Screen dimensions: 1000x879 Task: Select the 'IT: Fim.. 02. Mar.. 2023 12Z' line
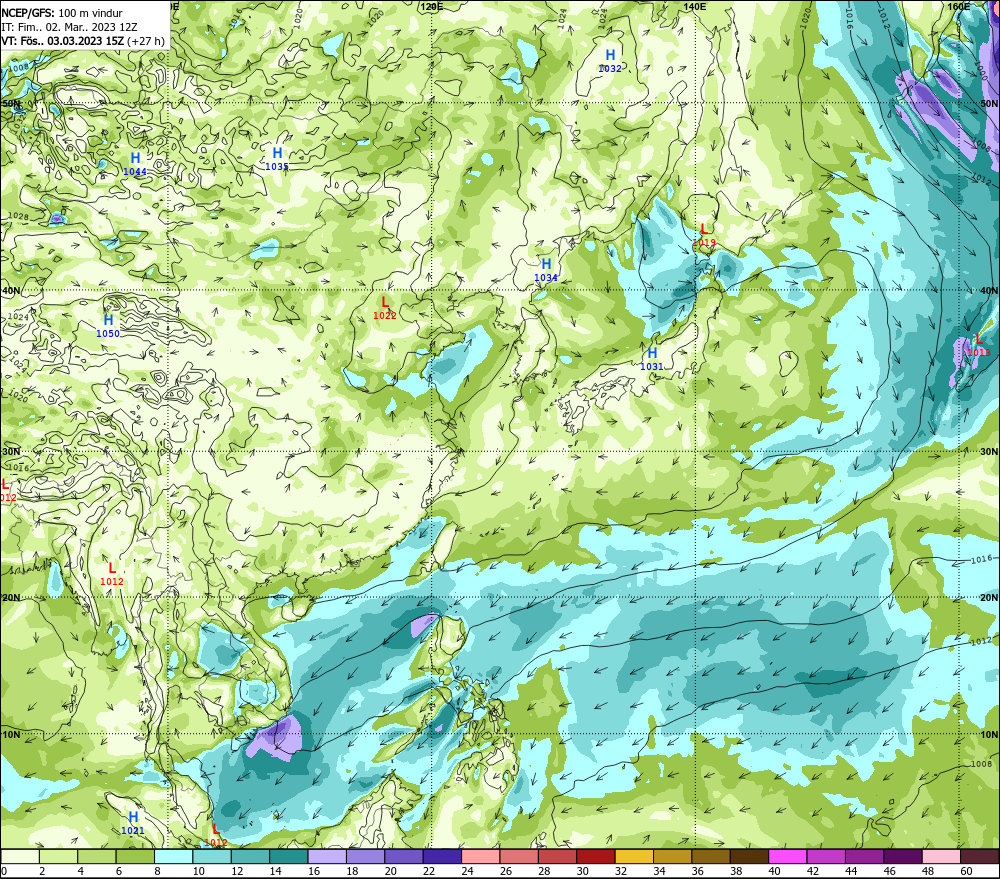(70, 27)
